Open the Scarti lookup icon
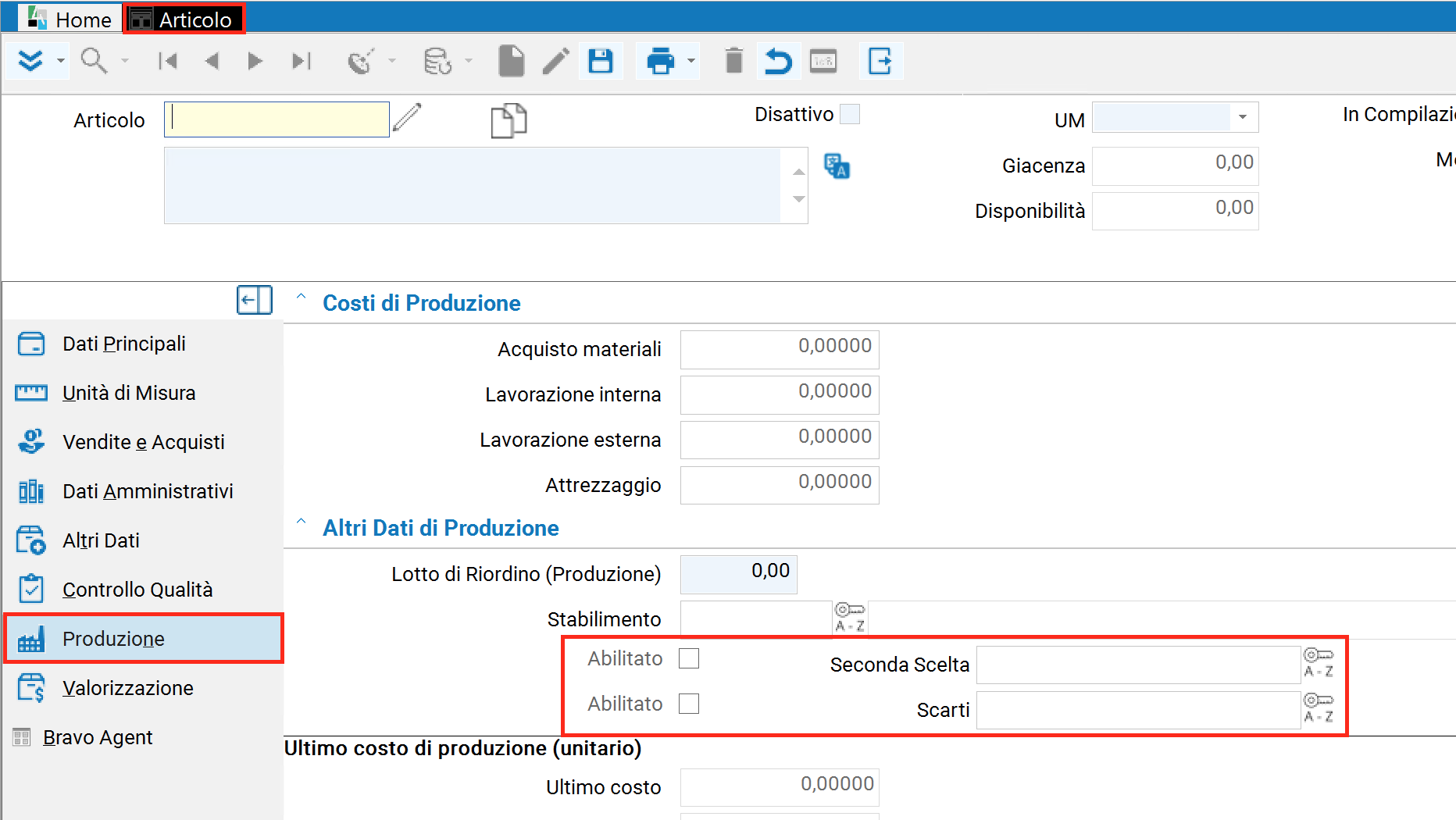1456x820 pixels. pos(1319,708)
